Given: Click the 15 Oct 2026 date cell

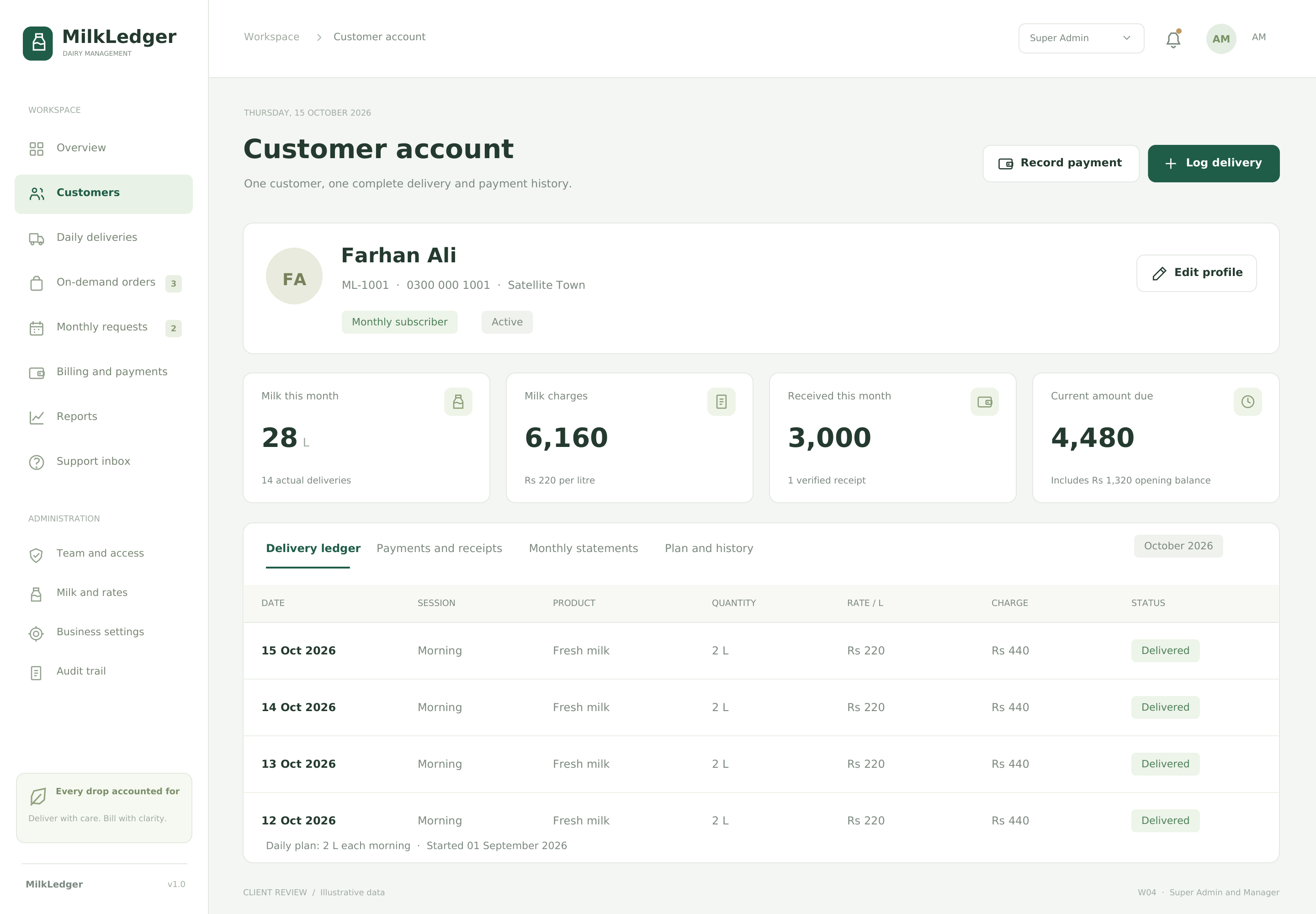Looking at the screenshot, I should pos(298,651).
